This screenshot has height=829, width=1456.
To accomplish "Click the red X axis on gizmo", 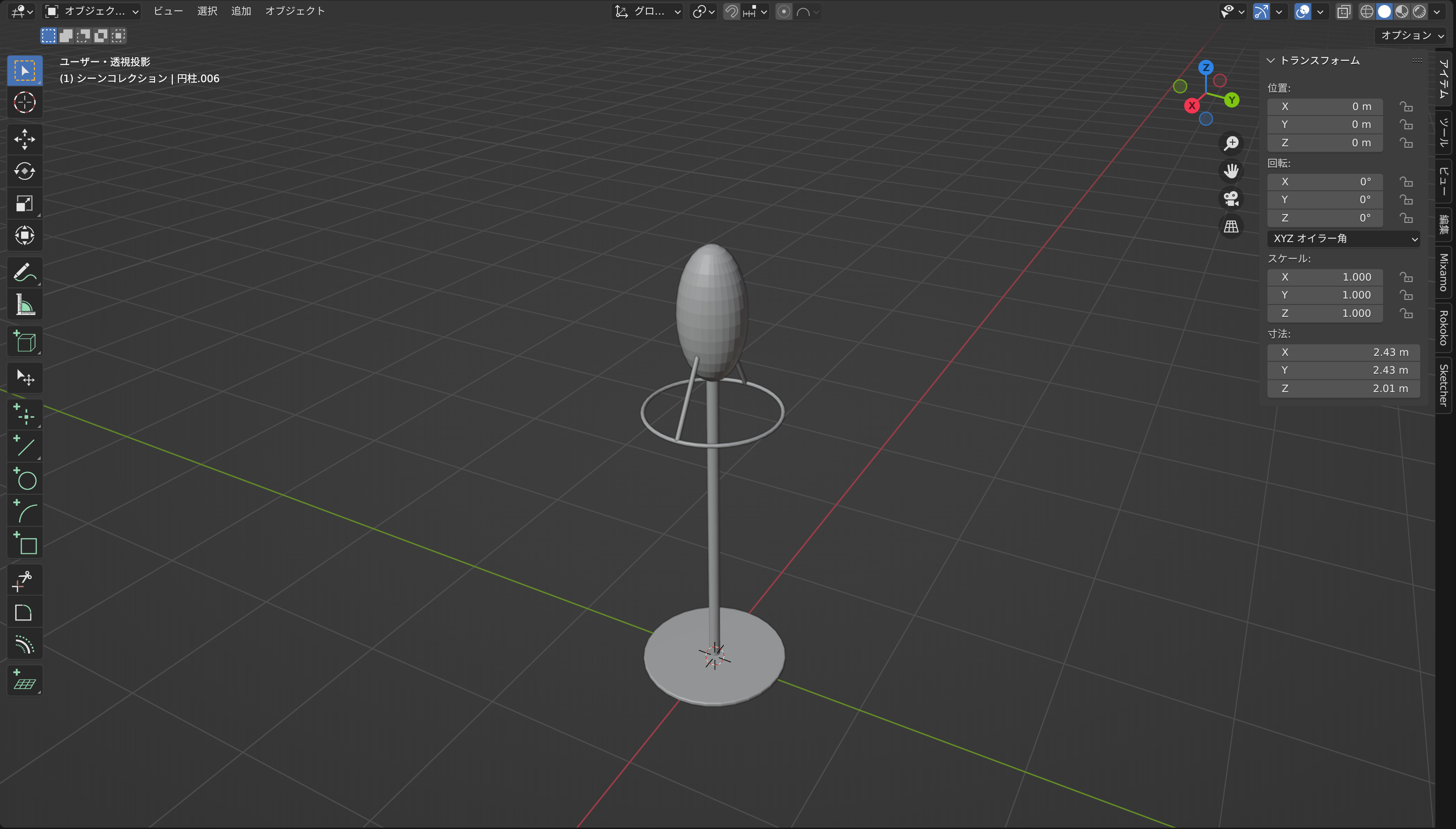I will (x=1192, y=105).
